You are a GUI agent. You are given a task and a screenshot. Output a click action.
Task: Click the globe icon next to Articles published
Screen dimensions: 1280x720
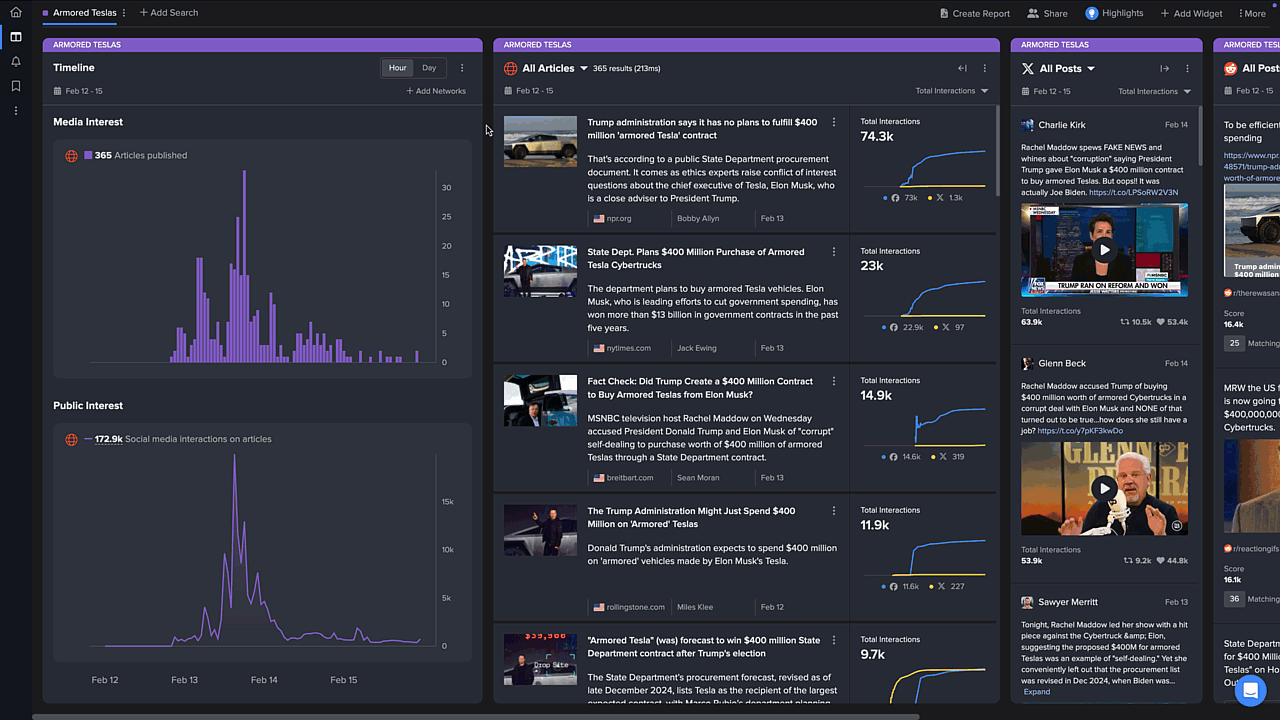(x=71, y=156)
